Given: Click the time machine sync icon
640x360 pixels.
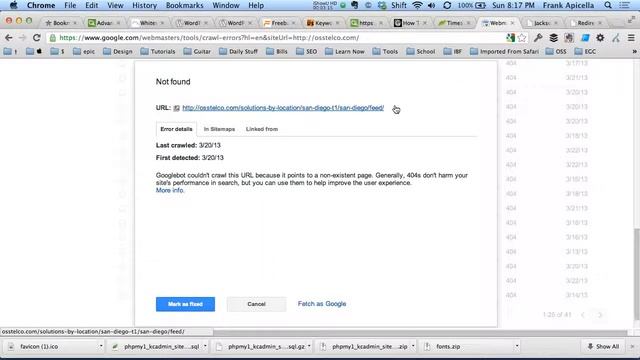Looking at the screenshot, I should pyautogui.click(x=447, y=5).
